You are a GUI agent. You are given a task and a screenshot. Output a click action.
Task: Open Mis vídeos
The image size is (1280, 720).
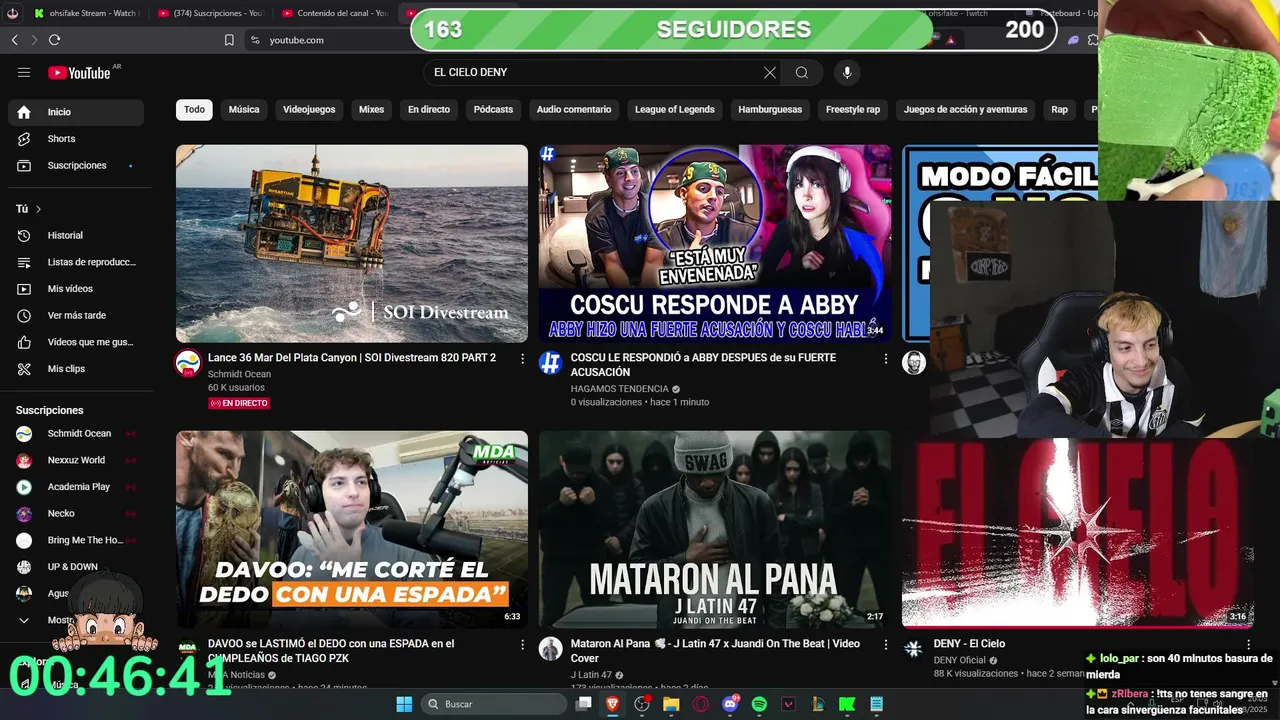[76, 289]
